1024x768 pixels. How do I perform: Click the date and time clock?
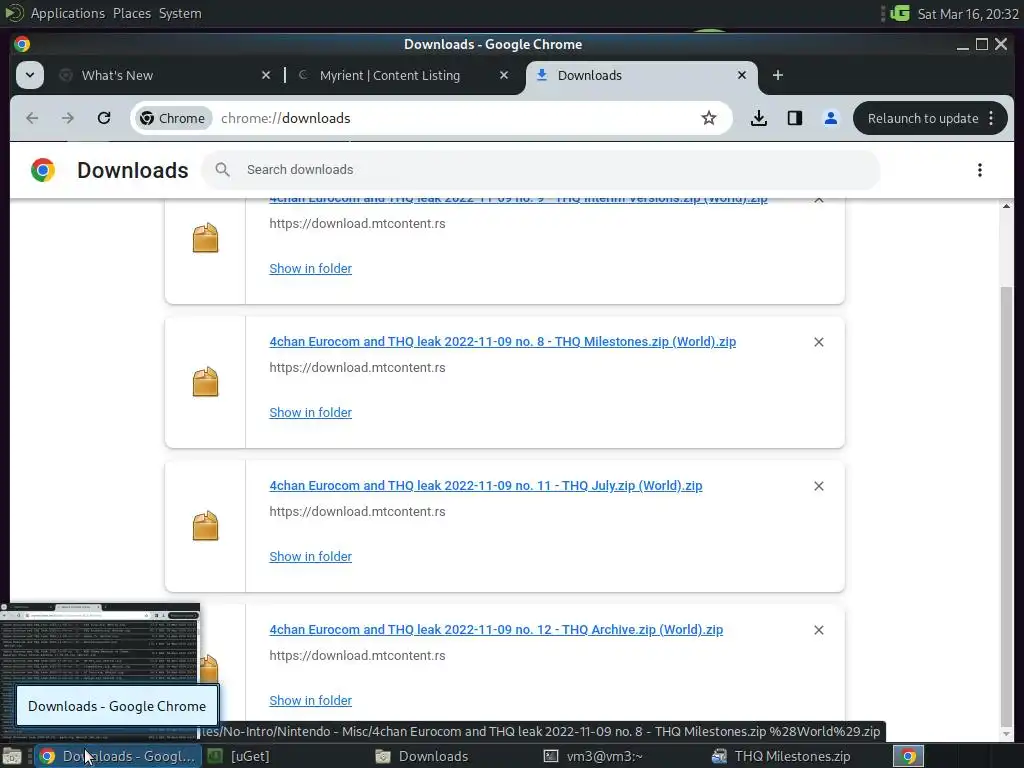pos(968,14)
